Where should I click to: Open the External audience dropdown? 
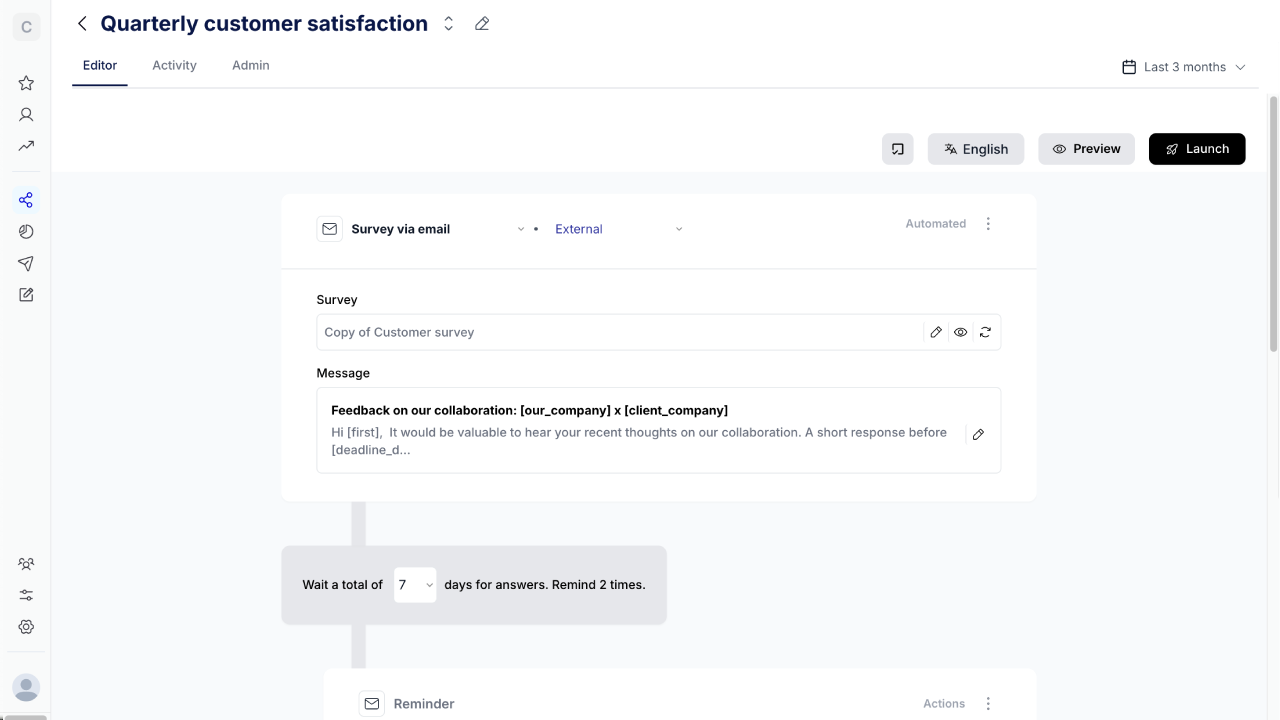click(619, 229)
